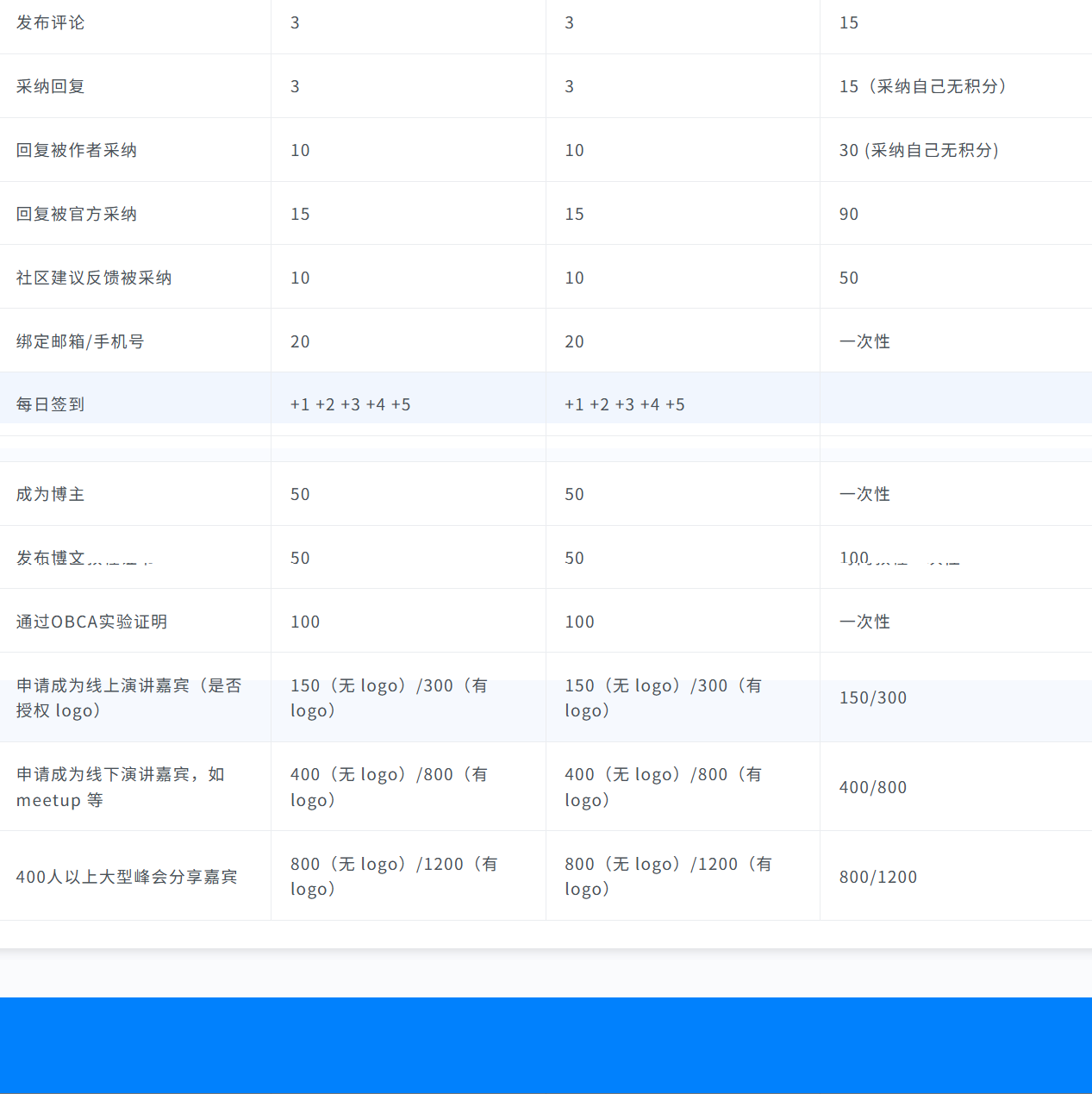Screen dimensions: 1092x1094
Task: Select the 800/1200 cell
Action: [x=878, y=877]
